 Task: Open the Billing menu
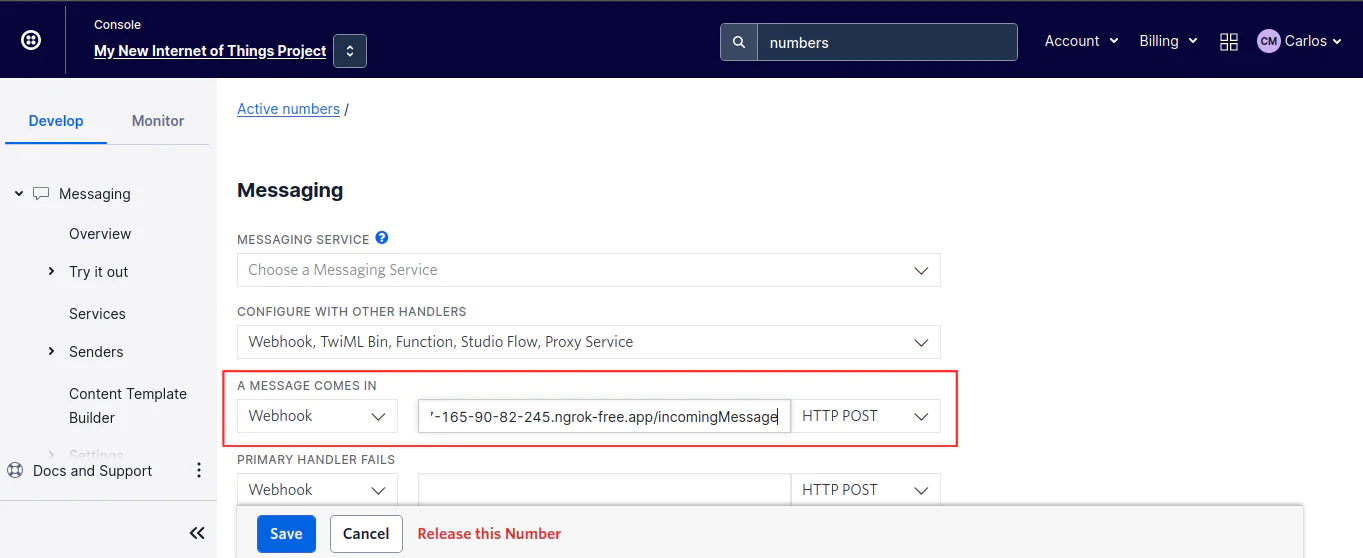1168,41
